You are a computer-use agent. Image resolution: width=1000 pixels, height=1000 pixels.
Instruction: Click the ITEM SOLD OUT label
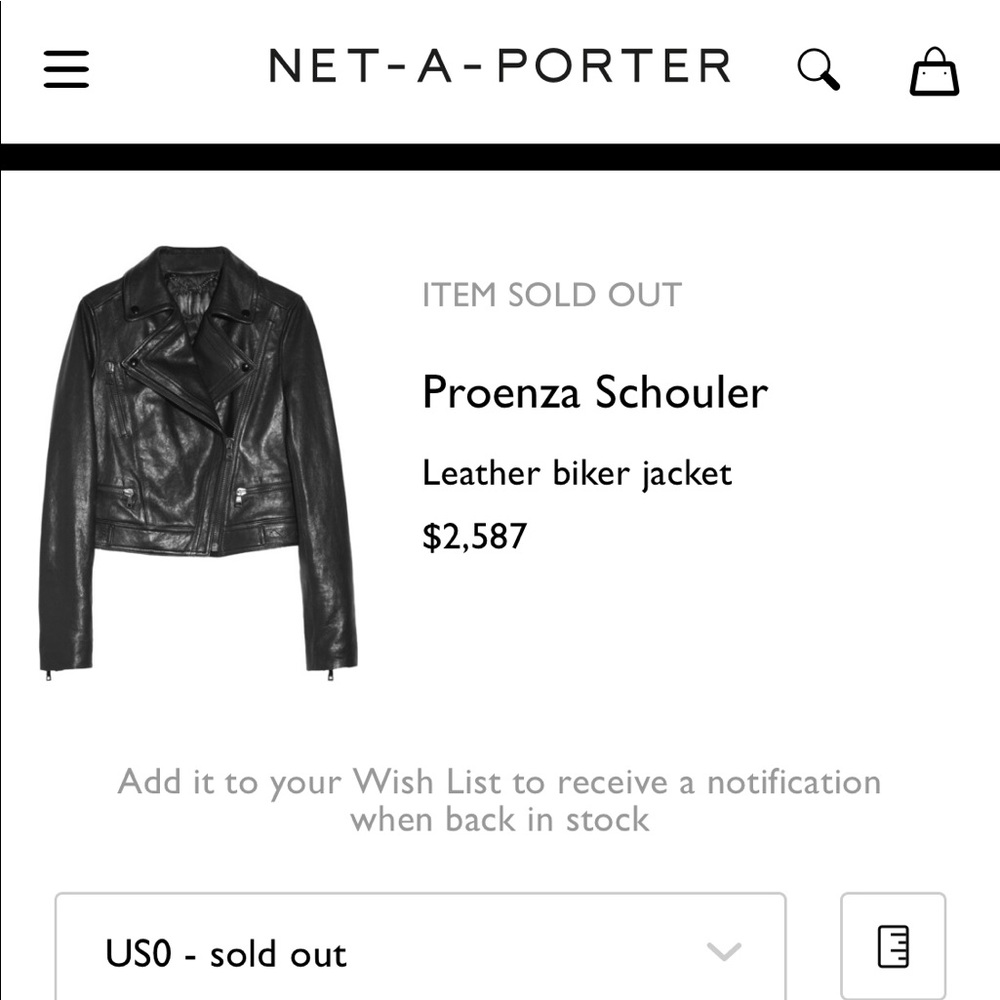[551, 294]
